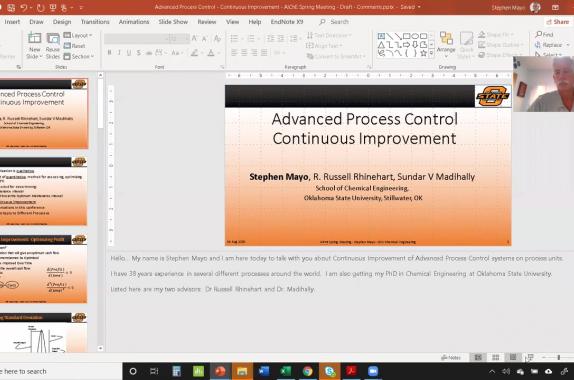Viewport: 574px width, 380px height.
Task: Click the New Slide icon
Action: click(x=34, y=38)
